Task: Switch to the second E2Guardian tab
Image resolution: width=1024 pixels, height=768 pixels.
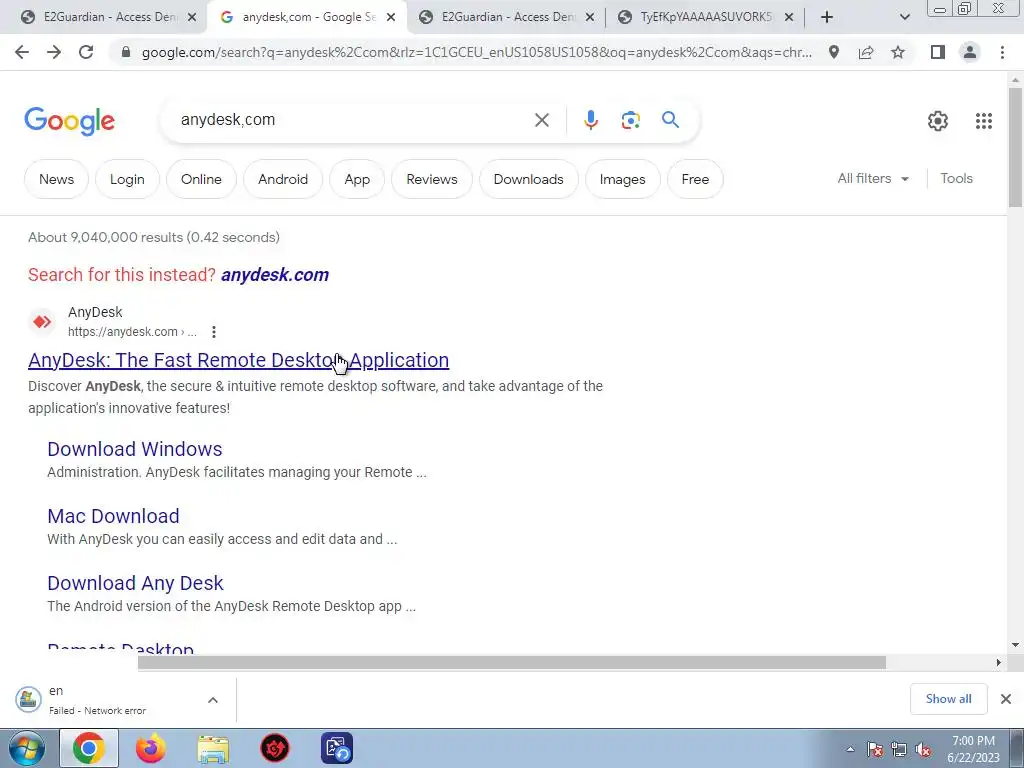Action: [505, 17]
